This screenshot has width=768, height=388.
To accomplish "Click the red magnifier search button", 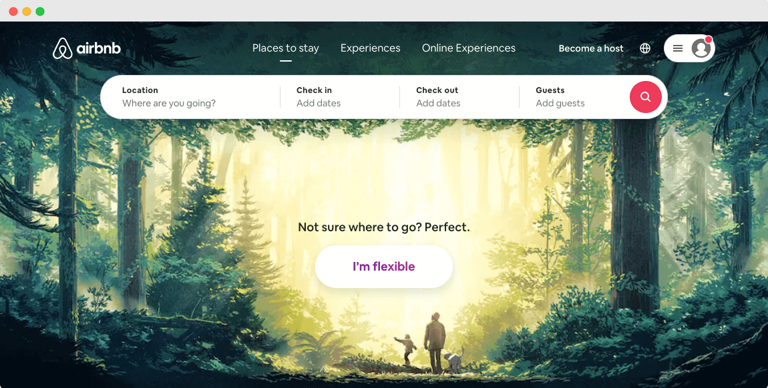I will pos(646,97).
